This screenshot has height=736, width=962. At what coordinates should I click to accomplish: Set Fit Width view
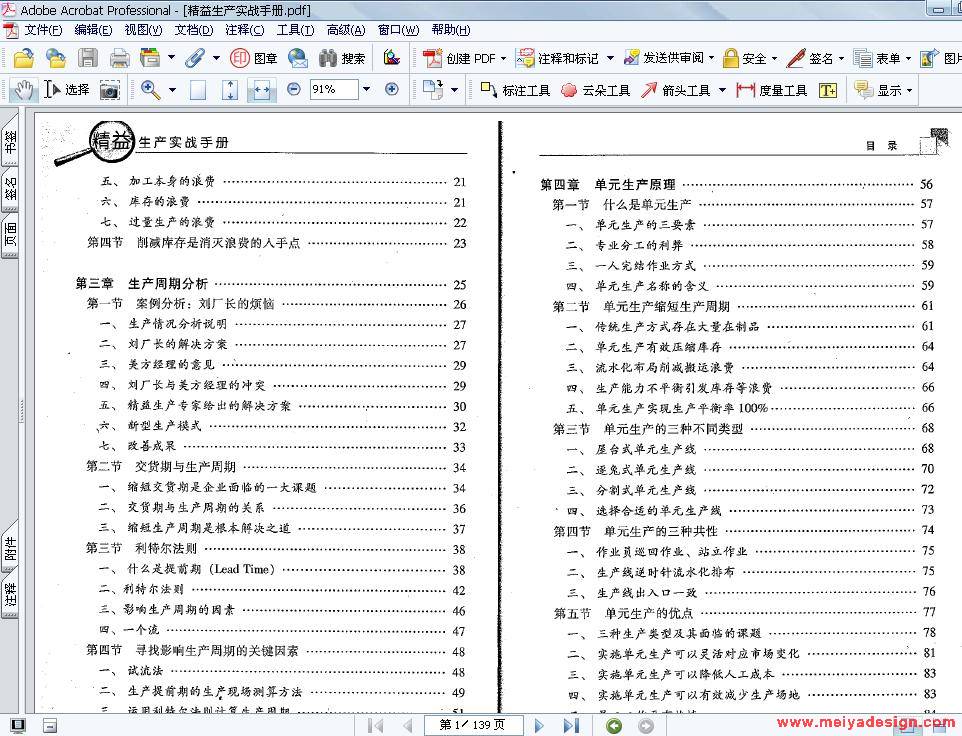[x=261, y=90]
